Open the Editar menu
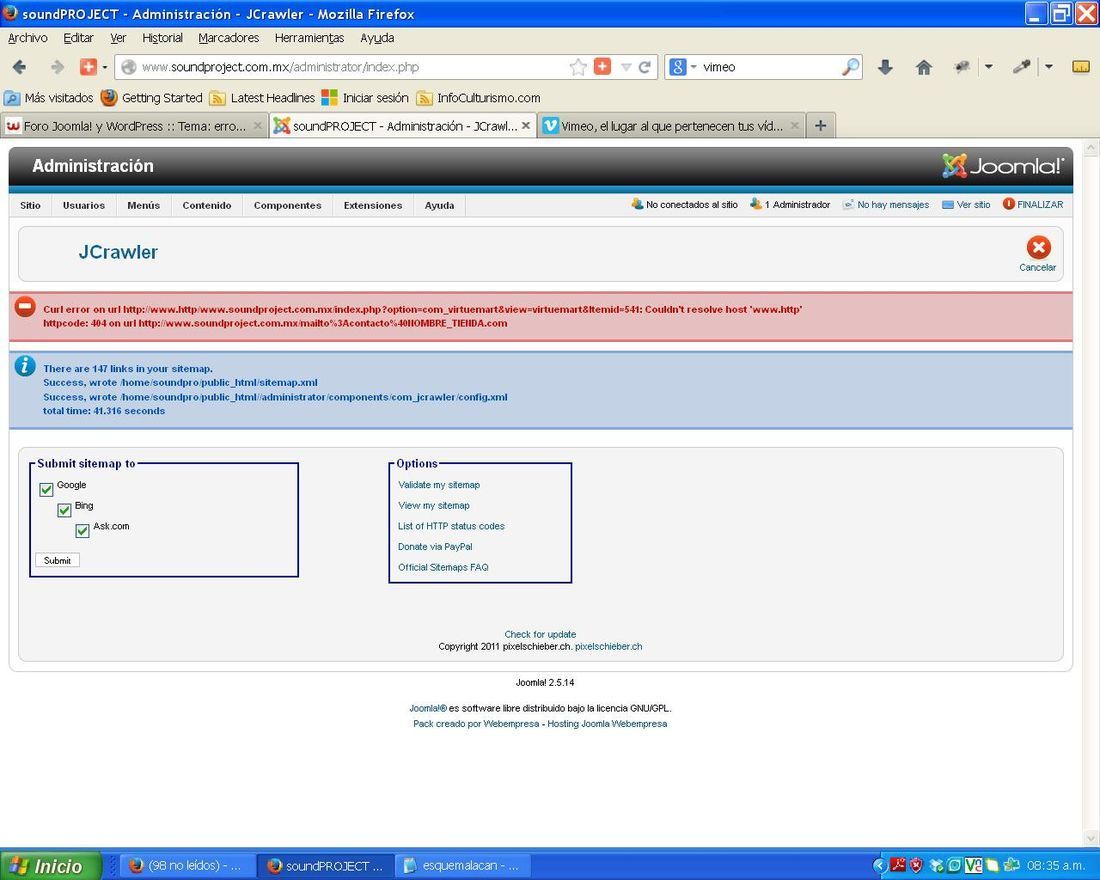The image size is (1100, 880). tap(78, 38)
